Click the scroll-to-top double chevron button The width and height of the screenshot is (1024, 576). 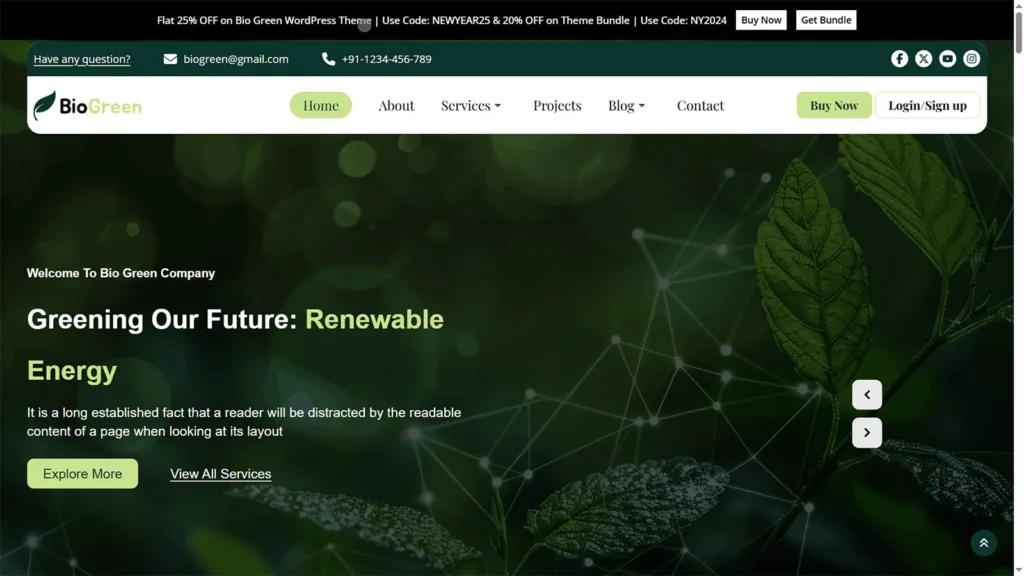click(x=984, y=543)
